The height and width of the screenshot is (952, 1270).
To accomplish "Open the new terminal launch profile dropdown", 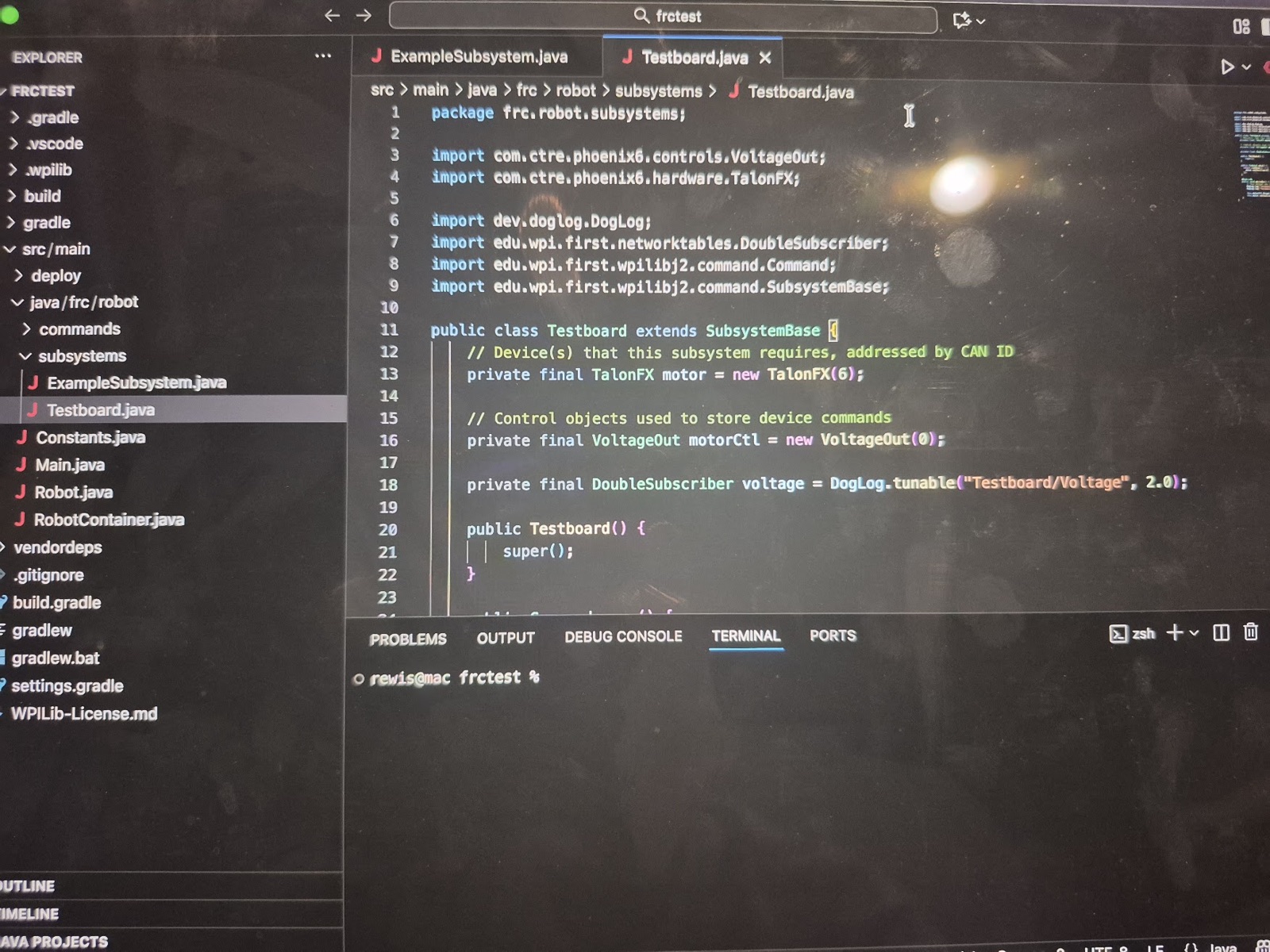I will pyautogui.click(x=1194, y=633).
